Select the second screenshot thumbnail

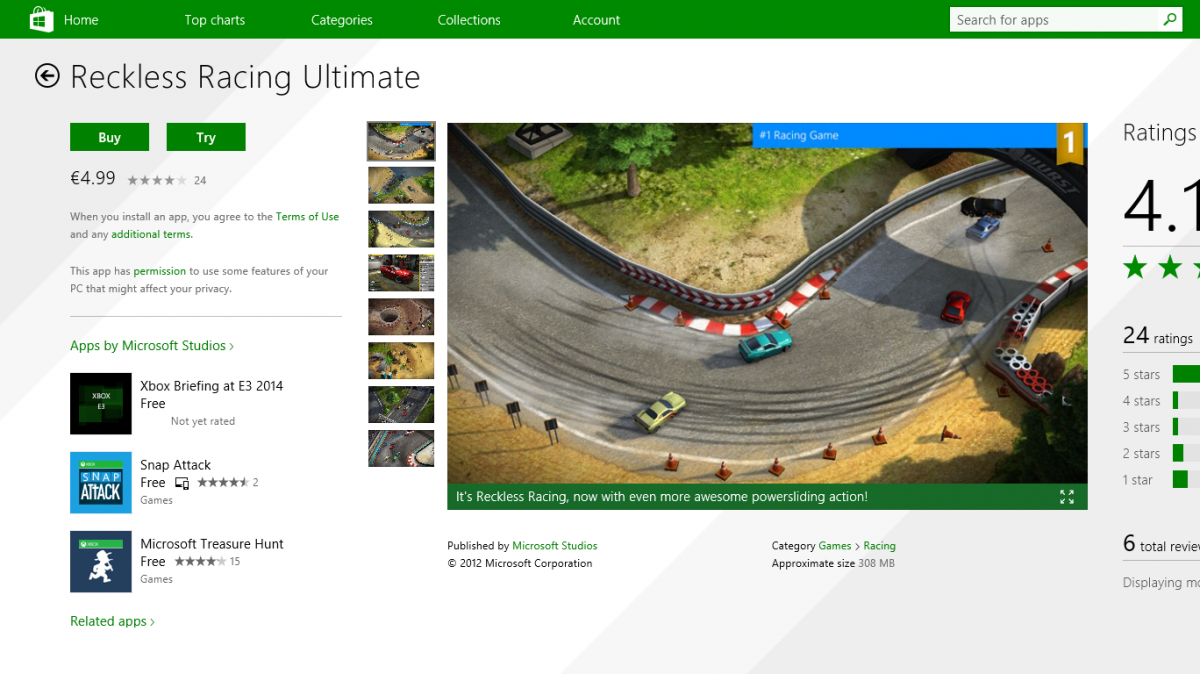coord(401,185)
